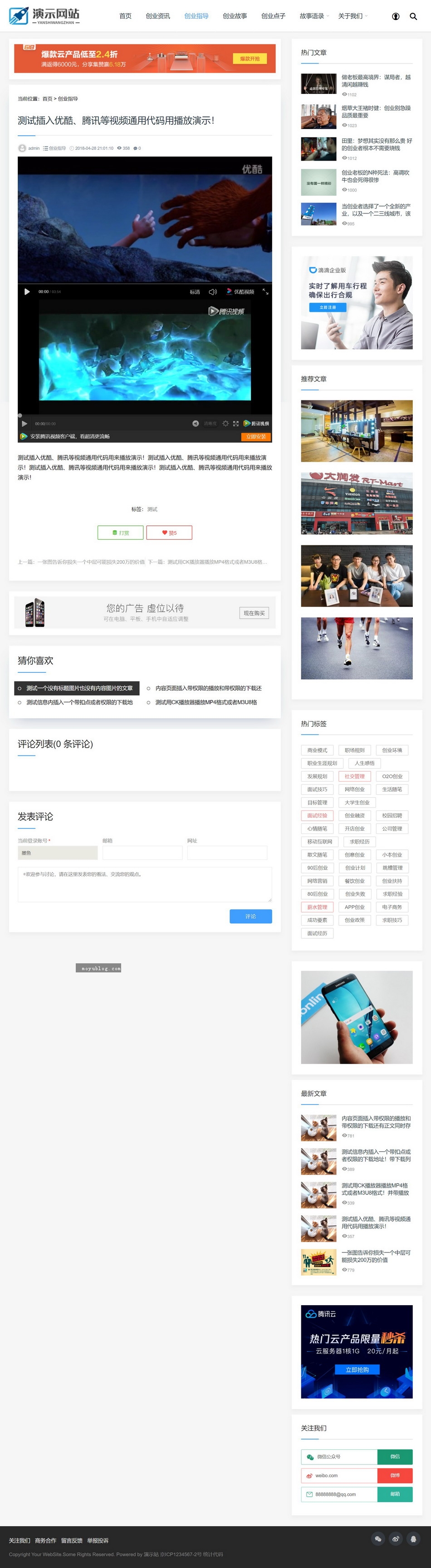Open Tencent player 清晰度 selector
Screen dimensions: 431x1568
pos(210,423)
